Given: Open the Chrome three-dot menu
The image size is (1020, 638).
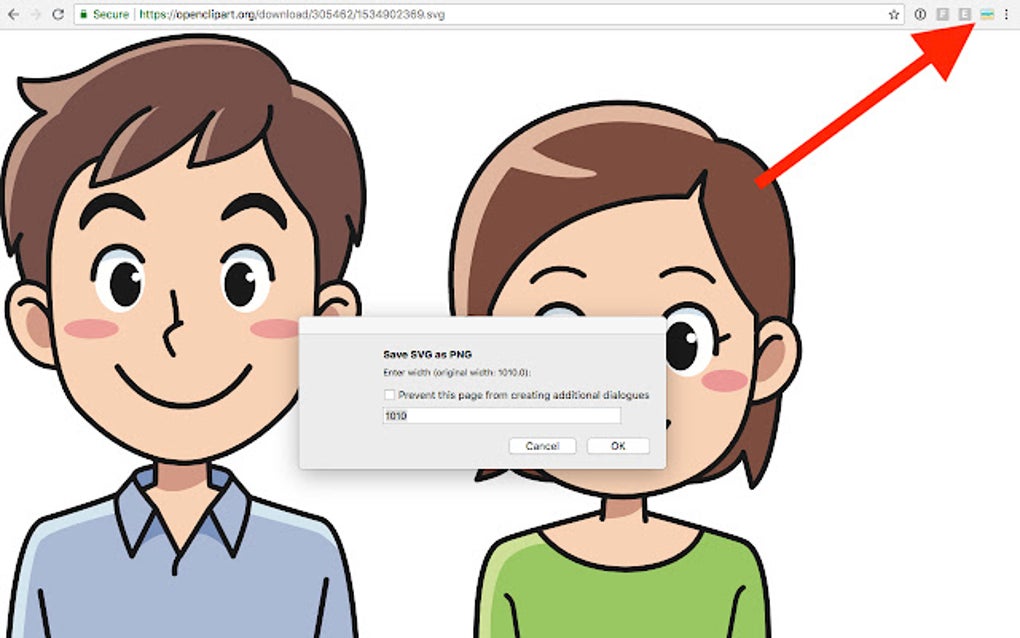Looking at the screenshot, I should point(1007,14).
